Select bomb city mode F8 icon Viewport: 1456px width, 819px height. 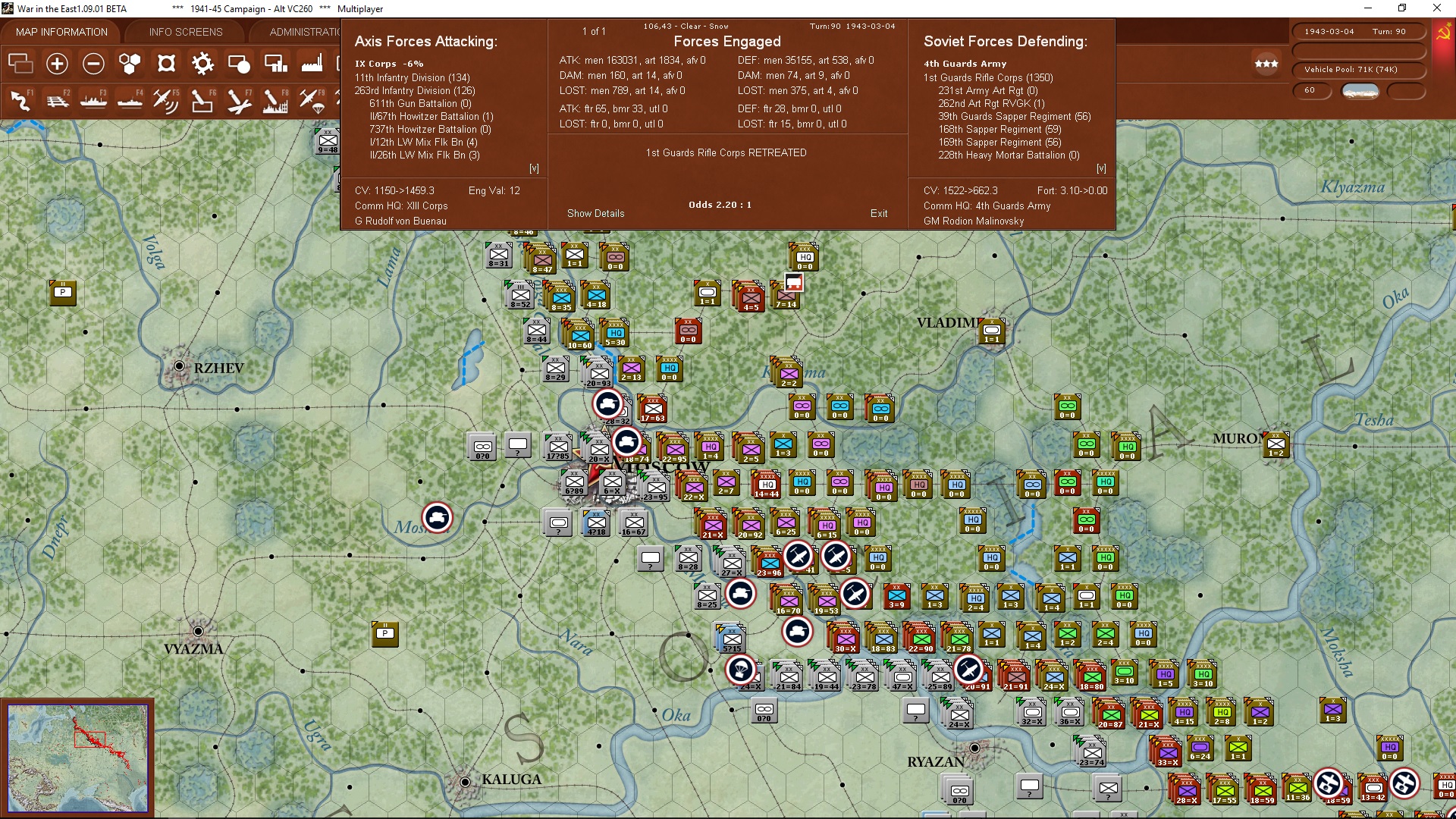coord(275,100)
